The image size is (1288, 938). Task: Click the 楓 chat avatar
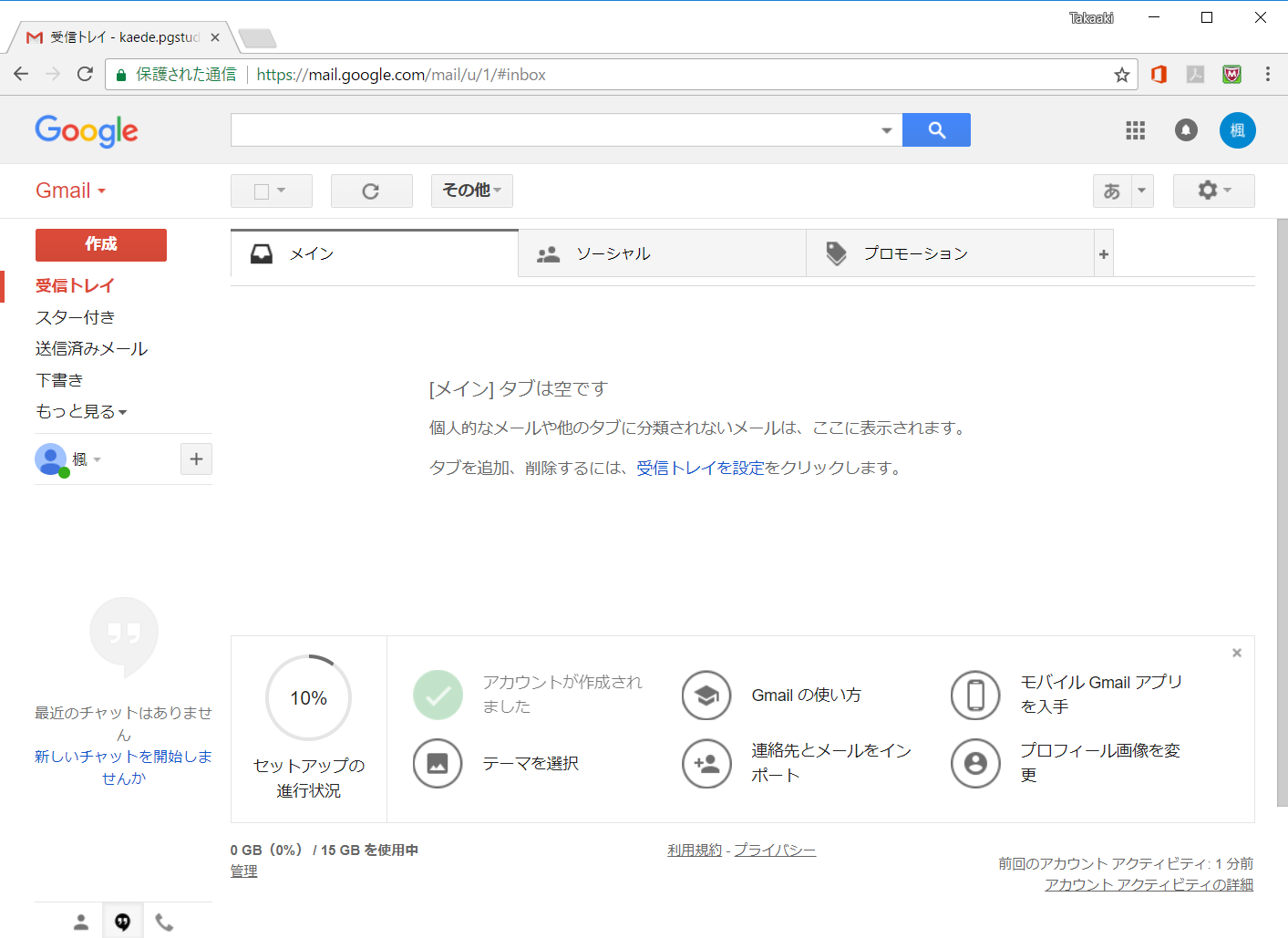click(51, 459)
